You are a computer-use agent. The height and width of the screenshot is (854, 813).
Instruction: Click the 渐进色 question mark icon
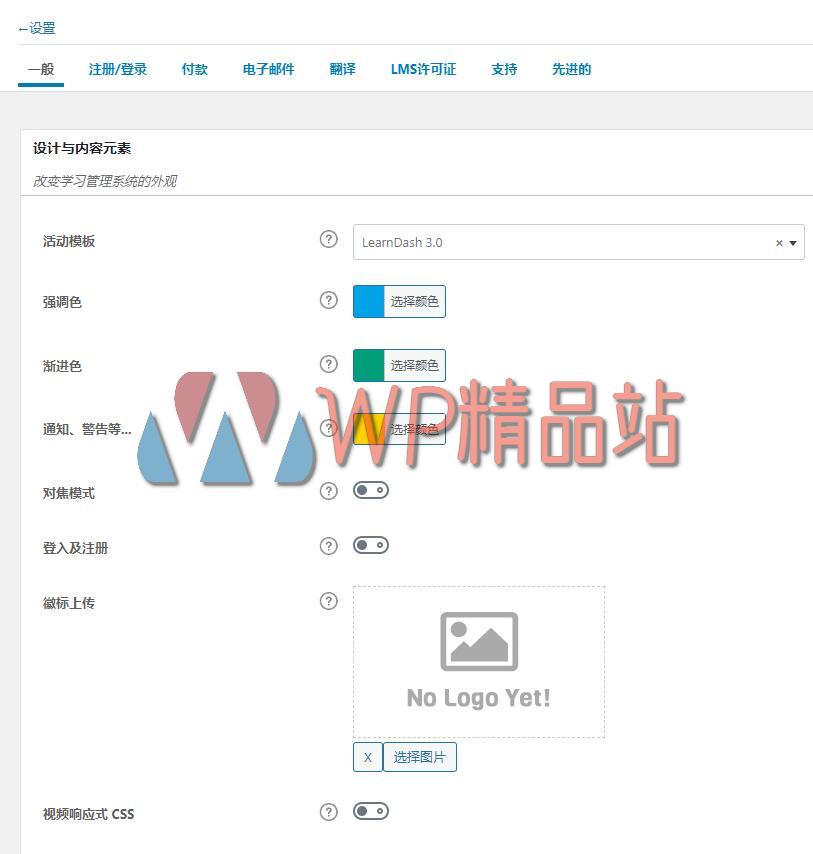328,363
